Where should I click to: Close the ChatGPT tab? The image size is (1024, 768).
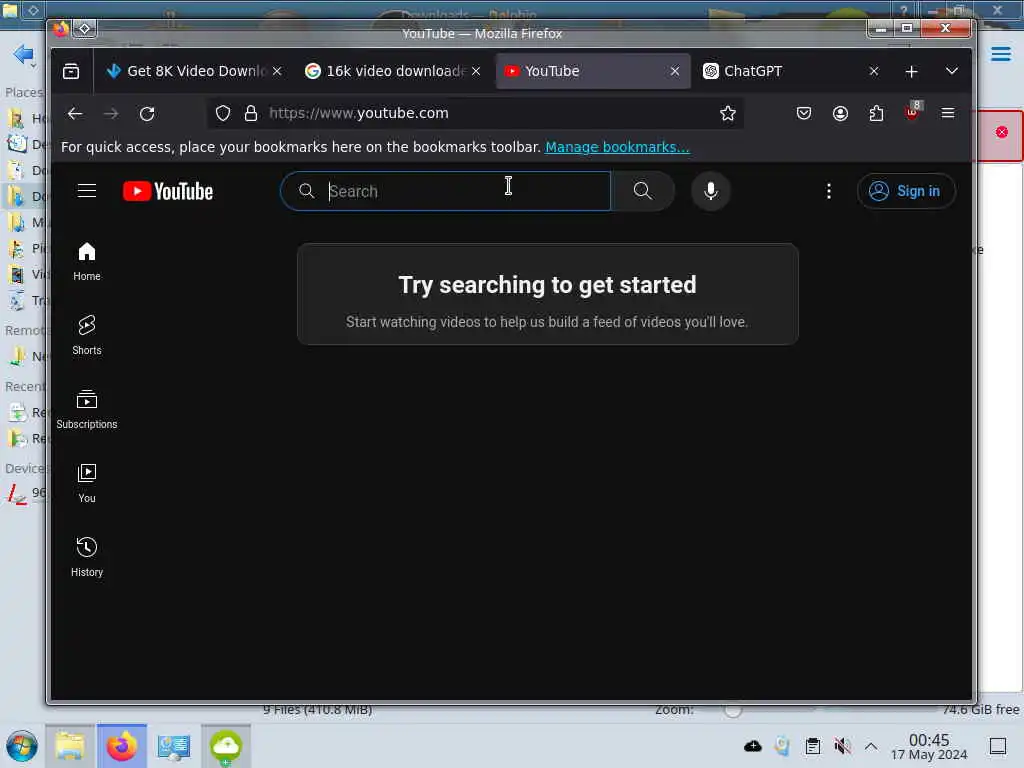(874, 71)
